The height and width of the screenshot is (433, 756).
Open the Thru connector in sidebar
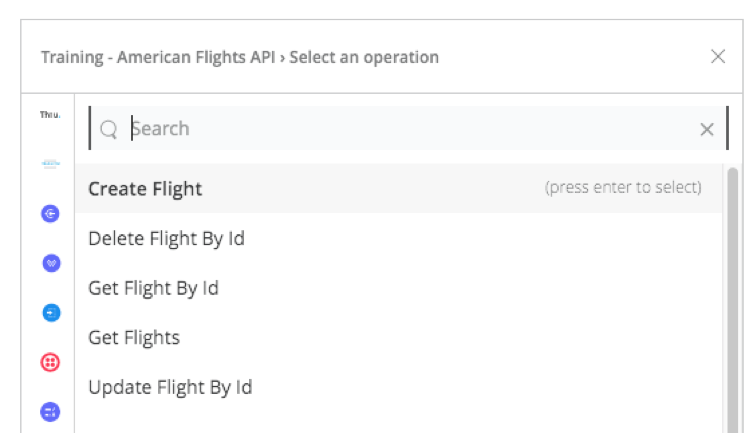coord(50,115)
